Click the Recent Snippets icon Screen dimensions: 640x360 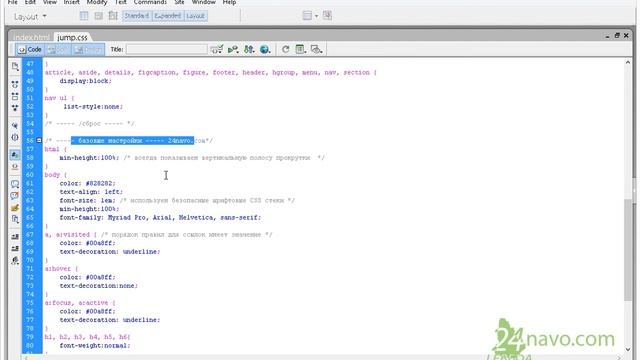[x=15, y=219]
